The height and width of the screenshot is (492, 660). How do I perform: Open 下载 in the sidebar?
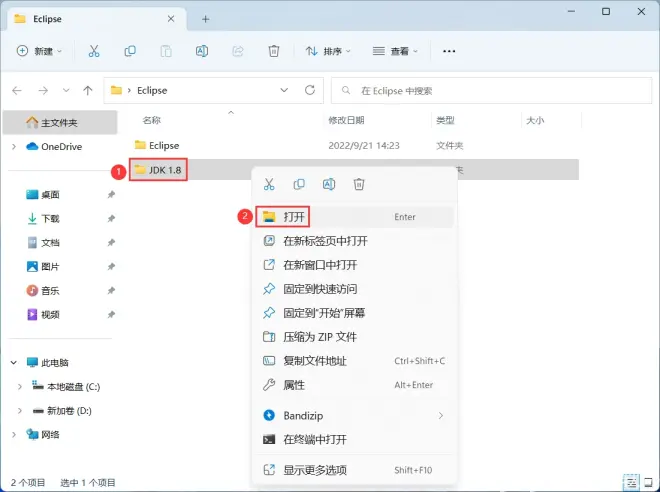(x=50, y=218)
